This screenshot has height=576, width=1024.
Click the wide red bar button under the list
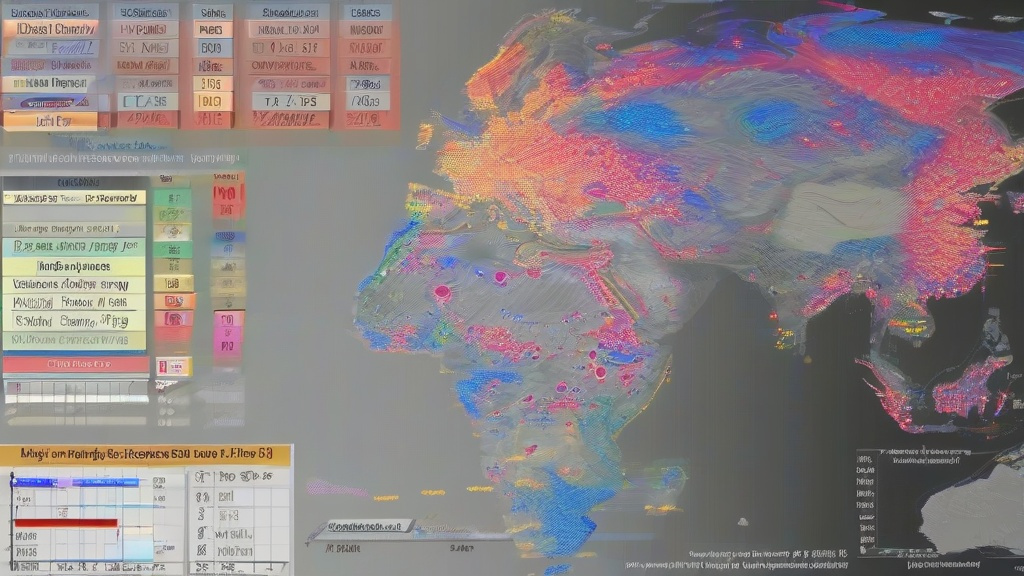(x=75, y=365)
